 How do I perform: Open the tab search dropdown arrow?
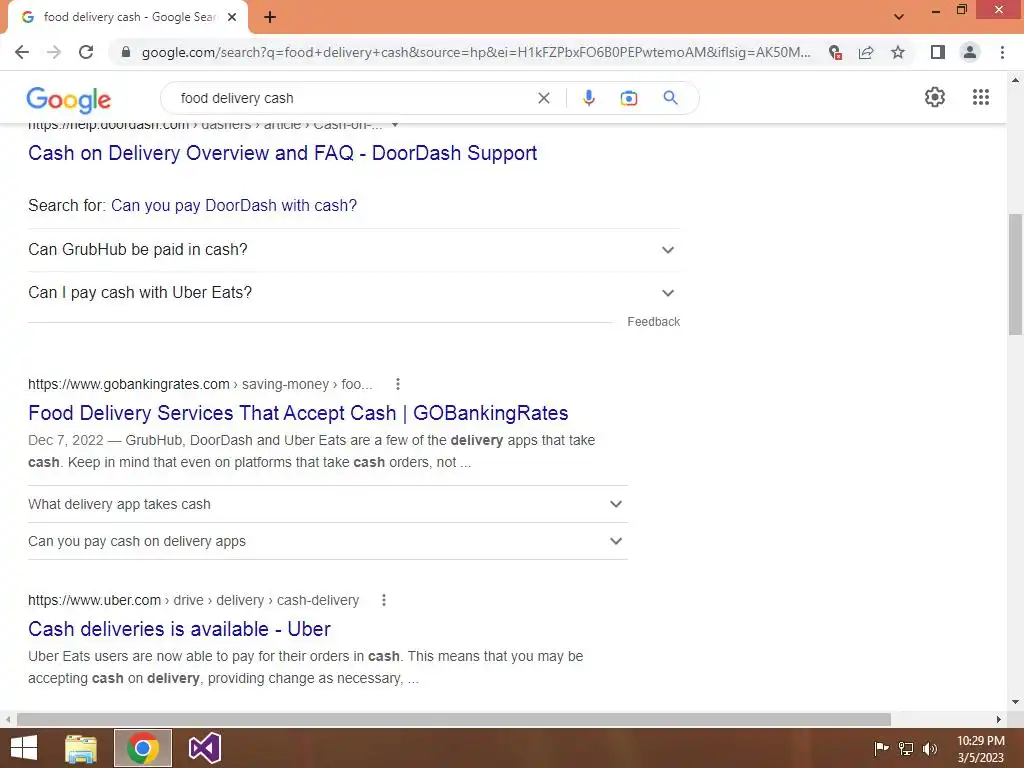click(x=899, y=17)
